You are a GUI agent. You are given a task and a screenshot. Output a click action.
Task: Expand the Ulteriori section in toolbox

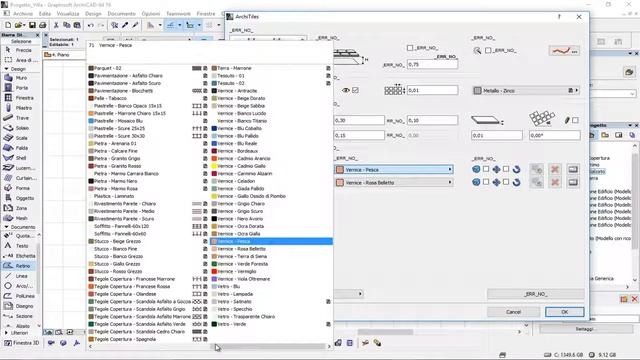[6, 333]
